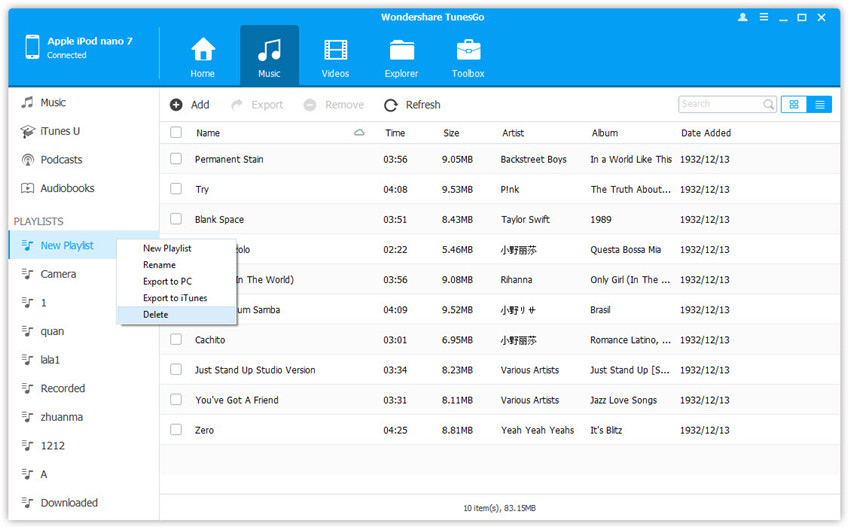Switch to list view layout

coord(819,104)
